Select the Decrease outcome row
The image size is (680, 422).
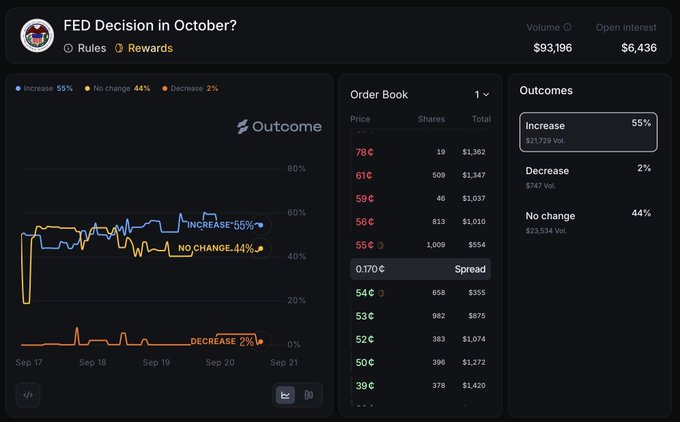[588, 177]
